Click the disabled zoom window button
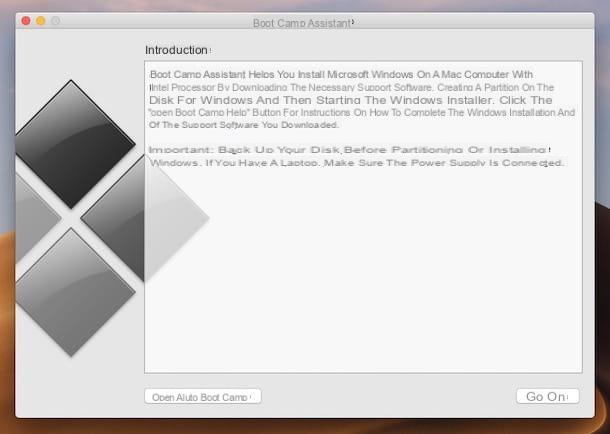Viewport: 610px width, 434px height. pos(56,21)
